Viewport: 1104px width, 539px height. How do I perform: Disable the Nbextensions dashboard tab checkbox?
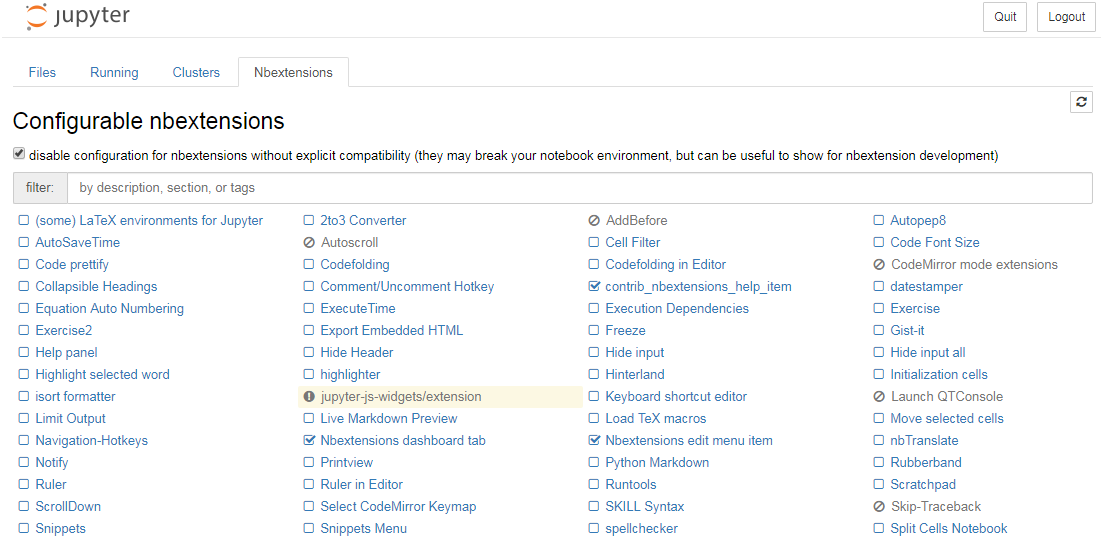(309, 441)
